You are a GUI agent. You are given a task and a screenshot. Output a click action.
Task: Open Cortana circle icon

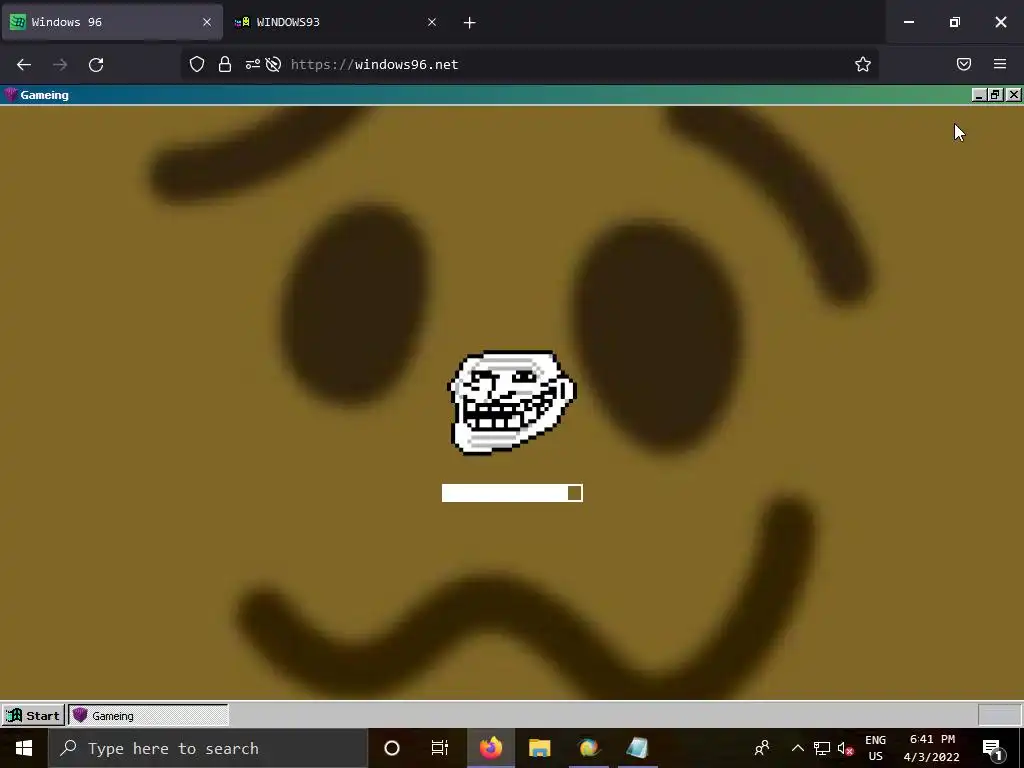coord(392,748)
